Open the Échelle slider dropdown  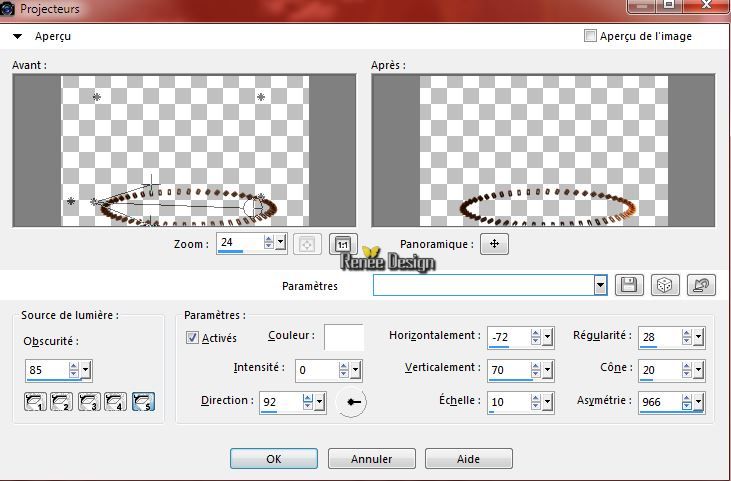[548, 402]
